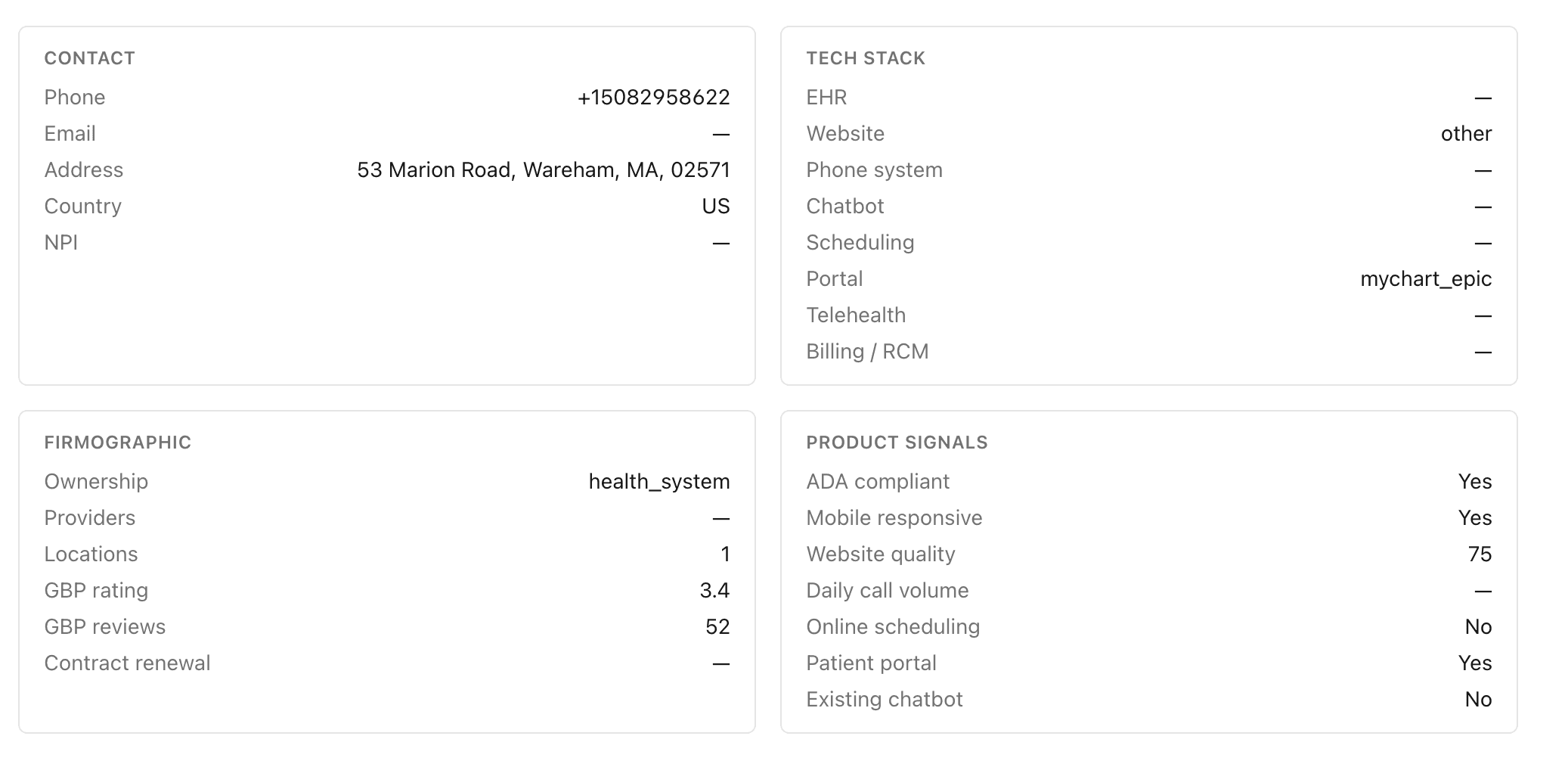The image size is (1568, 767).
Task: Click the Website quality score 75
Action: (1480, 554)
